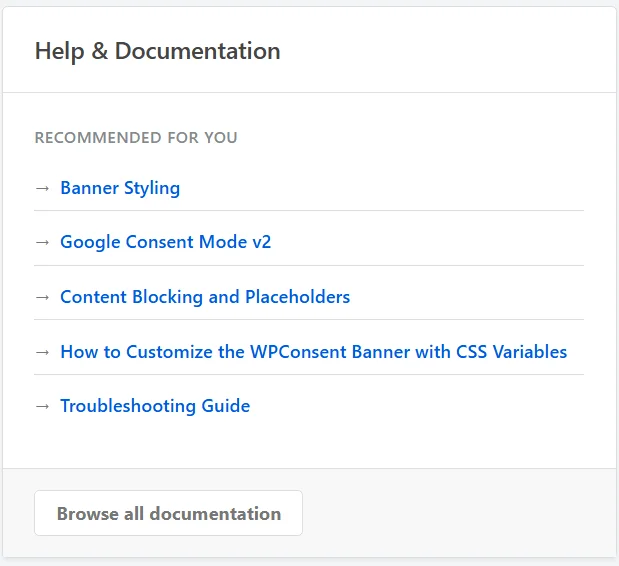
Task: Open the Banner Styling documentation link
Action: click(x=120, y=188)
